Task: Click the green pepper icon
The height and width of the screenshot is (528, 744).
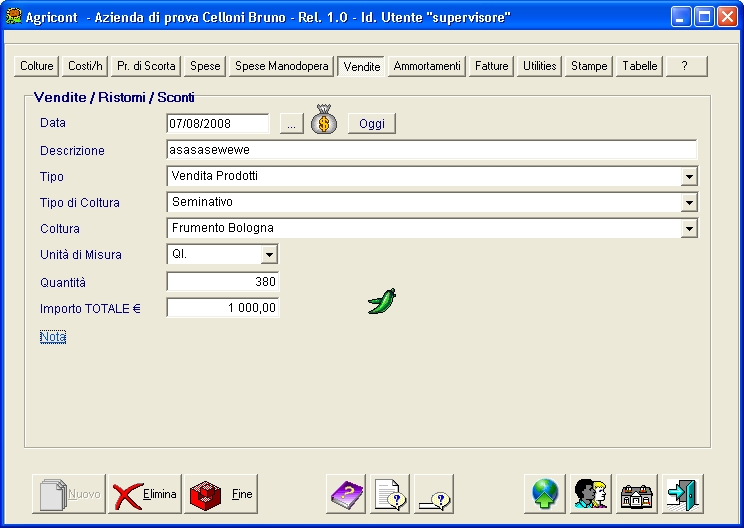Action: pyautogui.click(x=382, y=301)
